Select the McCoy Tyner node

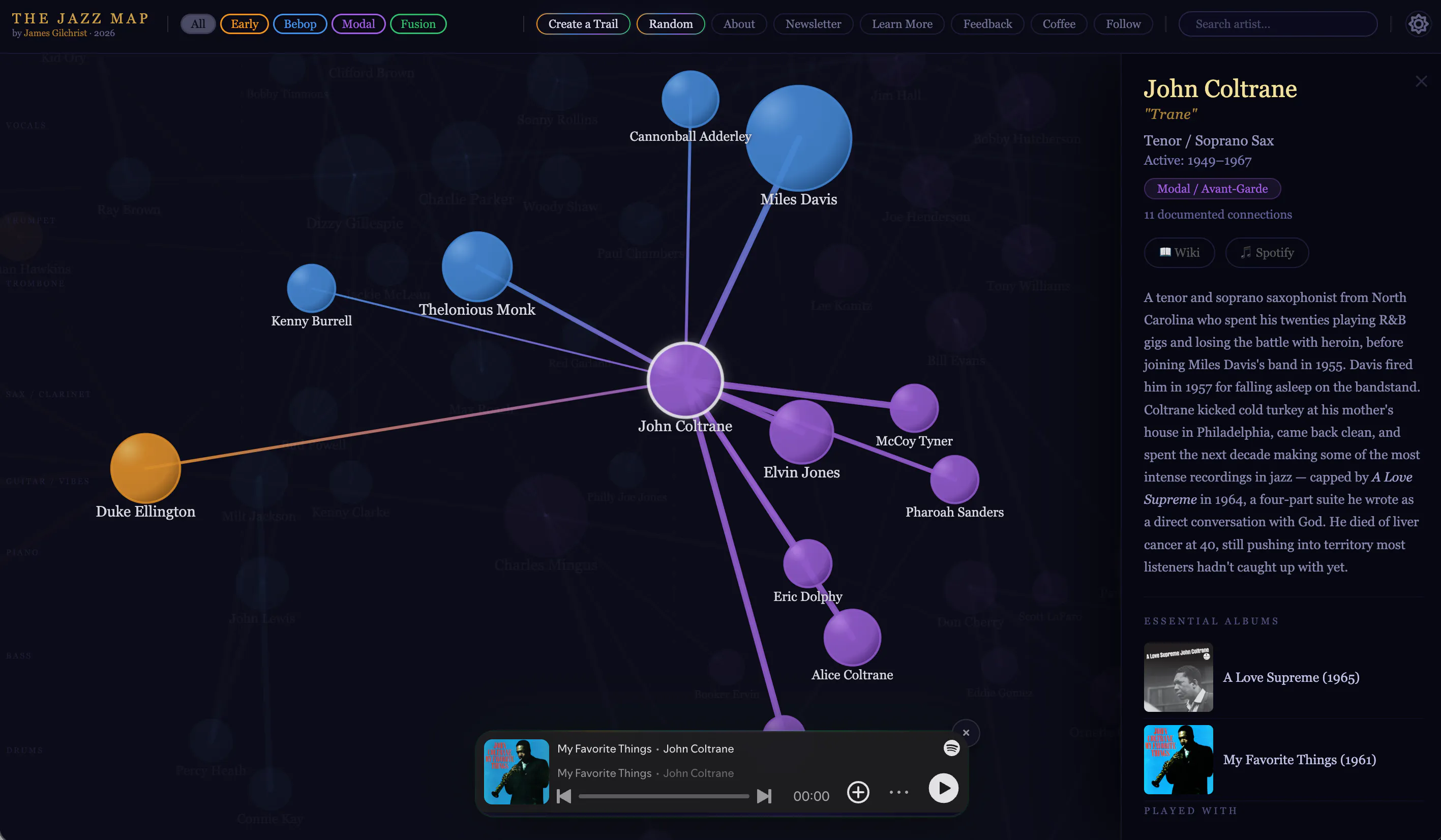(914, 408)
